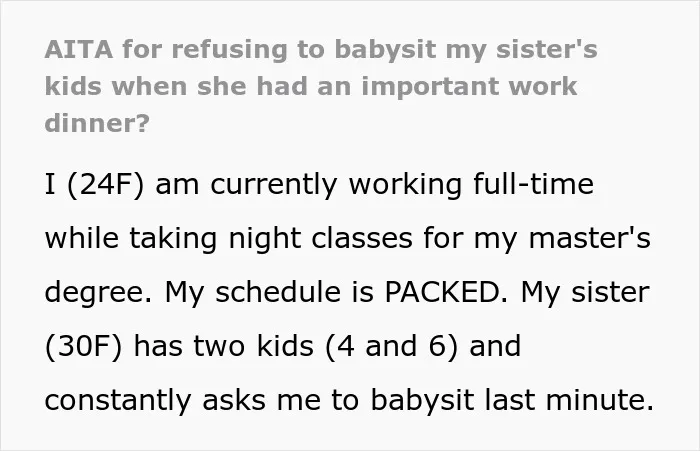Click the word 'PACKED' in the body
The image size is (700, 451).
tap(442, 292)
